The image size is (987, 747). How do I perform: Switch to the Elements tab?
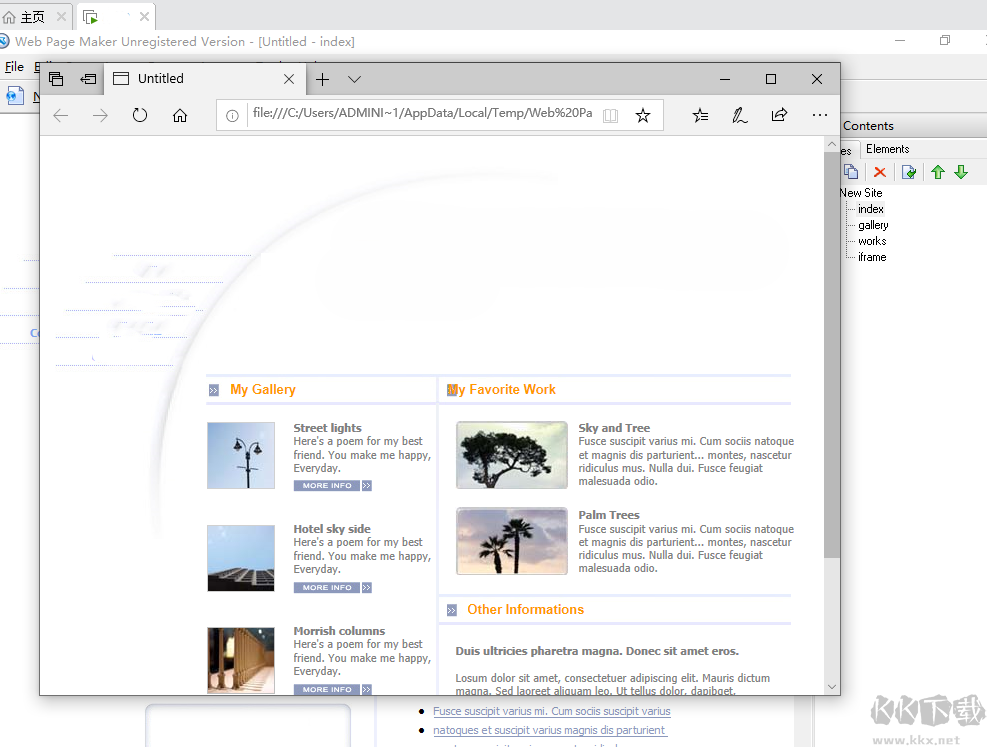(x=888, y=148)
